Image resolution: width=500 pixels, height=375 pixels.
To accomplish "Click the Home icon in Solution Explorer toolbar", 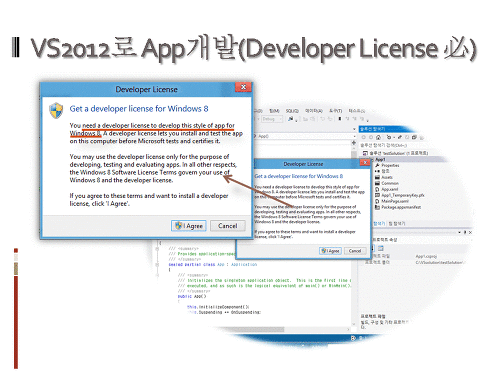I will click(x=378, y=137).
